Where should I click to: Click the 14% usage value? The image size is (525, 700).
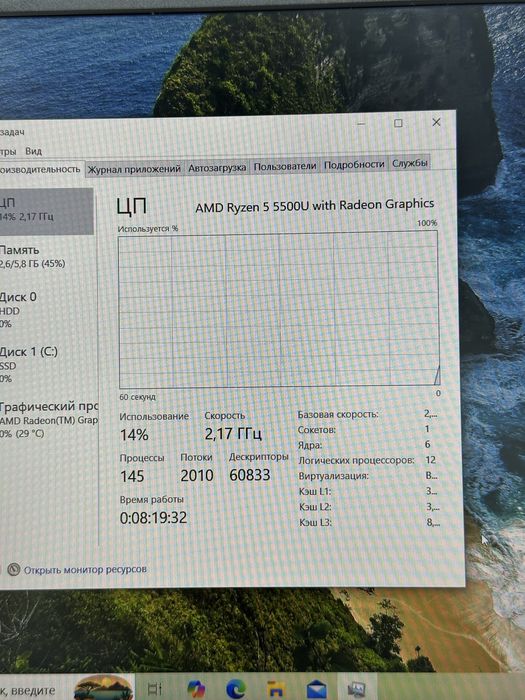(x=134, y=435)
